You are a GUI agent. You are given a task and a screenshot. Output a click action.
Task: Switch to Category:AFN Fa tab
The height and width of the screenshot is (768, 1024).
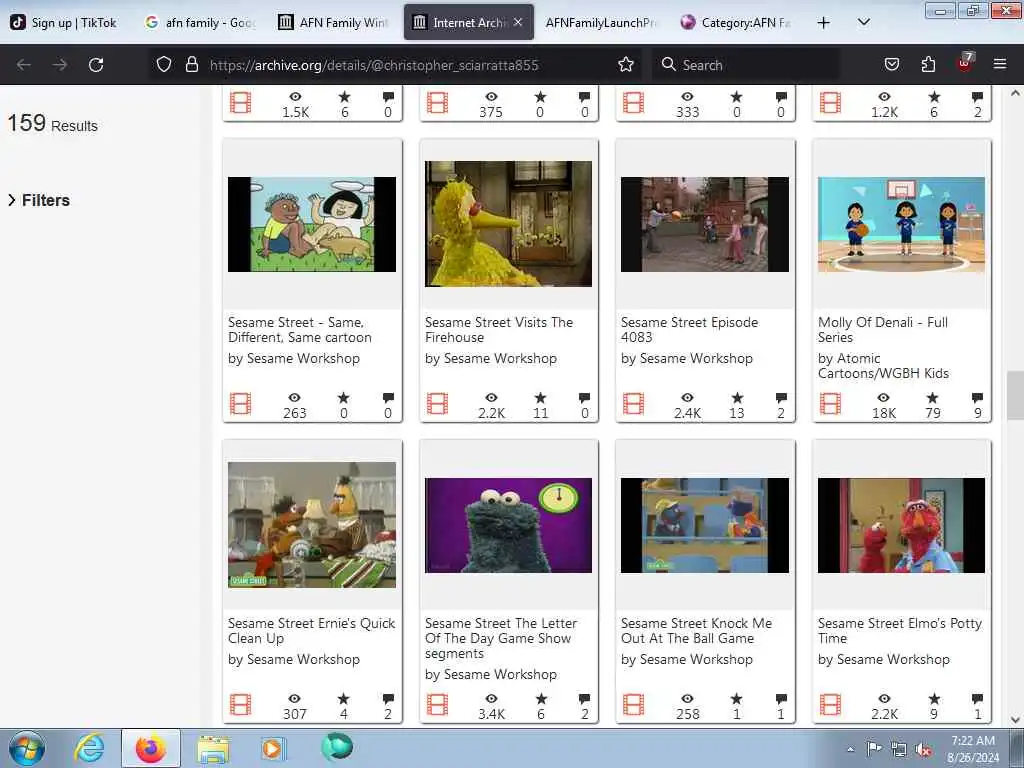point(737,22)
